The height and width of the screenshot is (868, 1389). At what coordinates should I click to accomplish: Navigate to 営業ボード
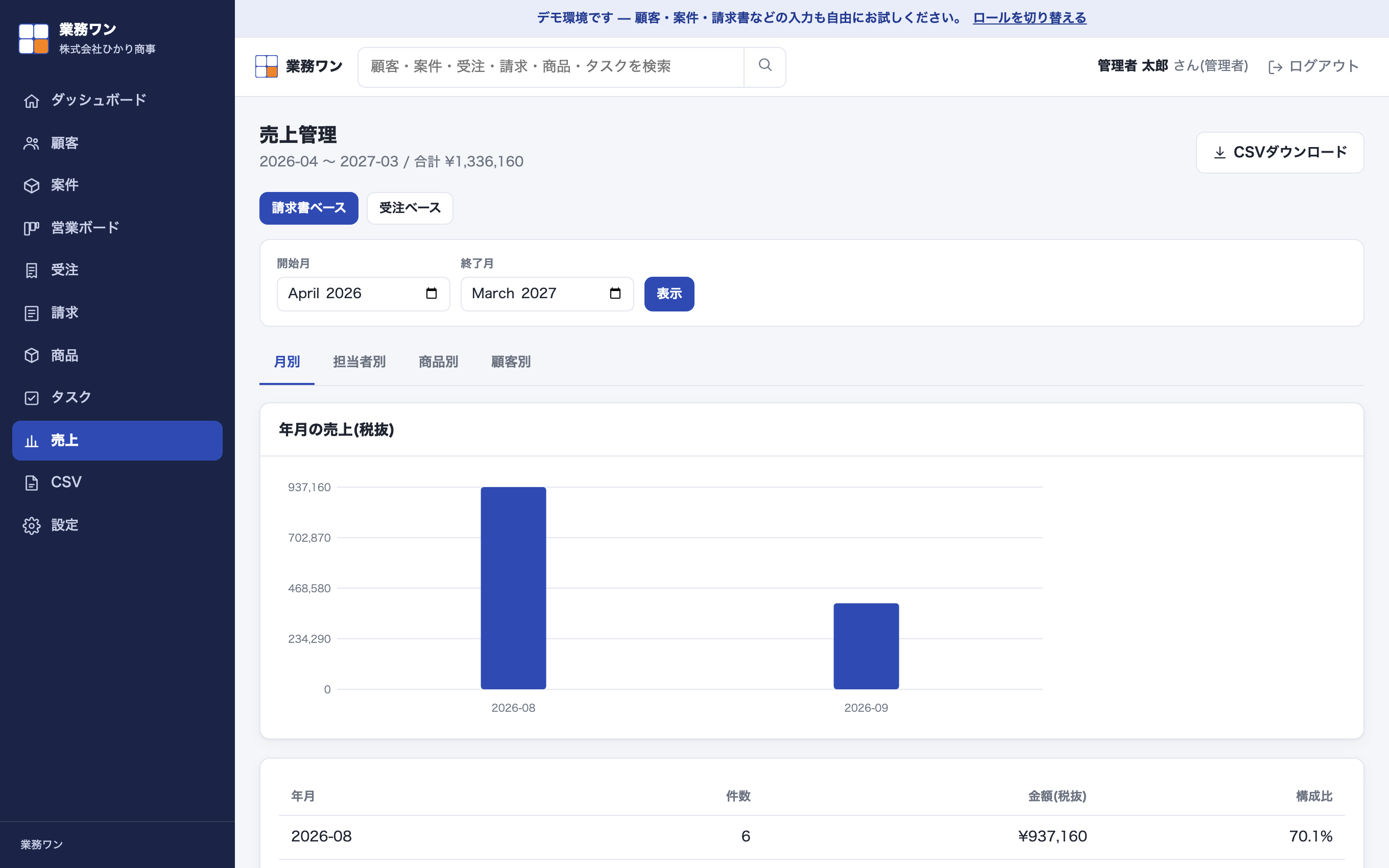point(117,228)
